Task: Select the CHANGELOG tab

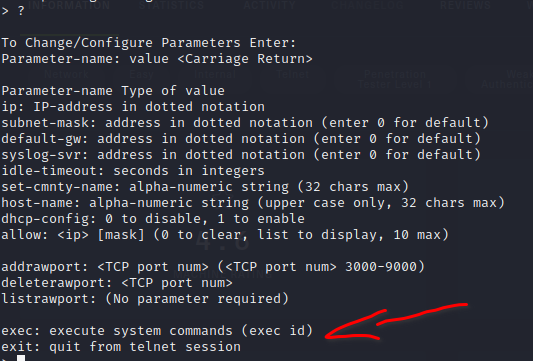Action: [x=367, y=5]
